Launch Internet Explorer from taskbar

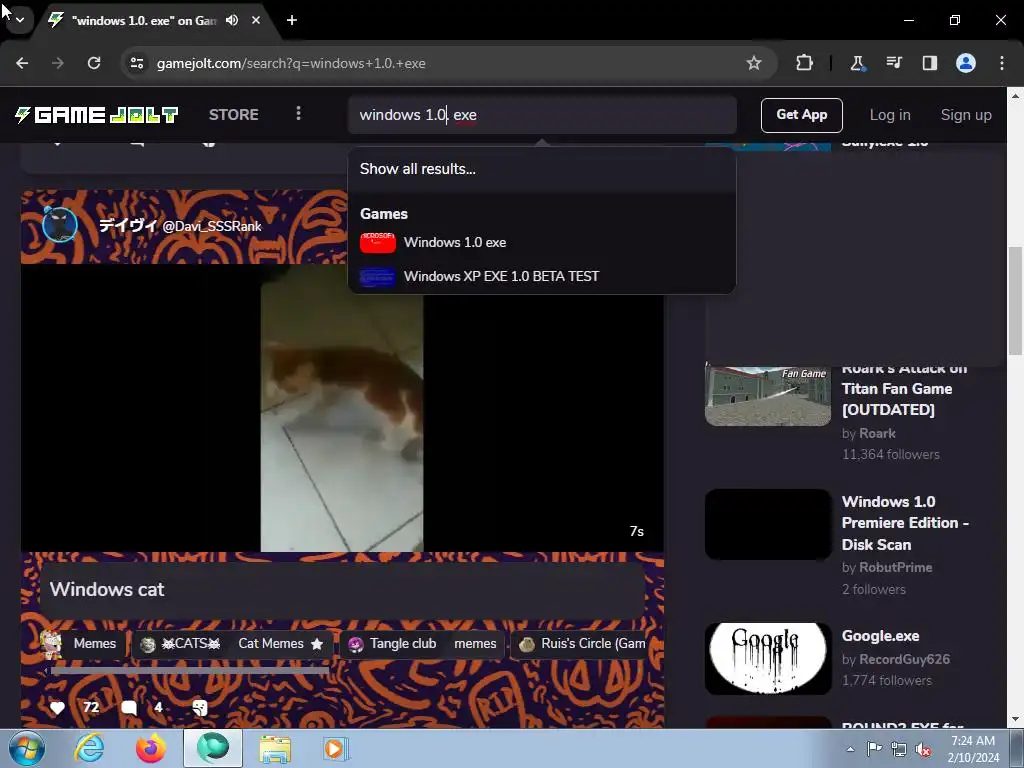coord(89,748)
